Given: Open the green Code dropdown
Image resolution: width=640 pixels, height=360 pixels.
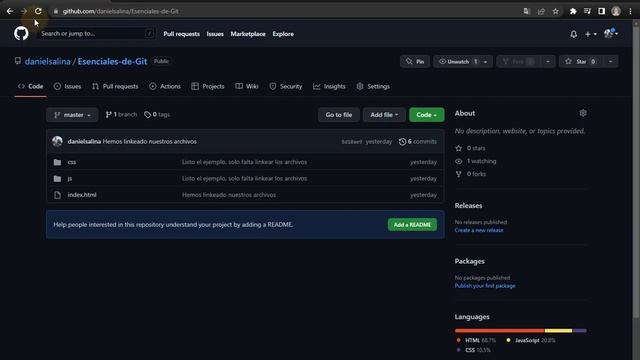Looking at the screenshot, I should (427, 115).
